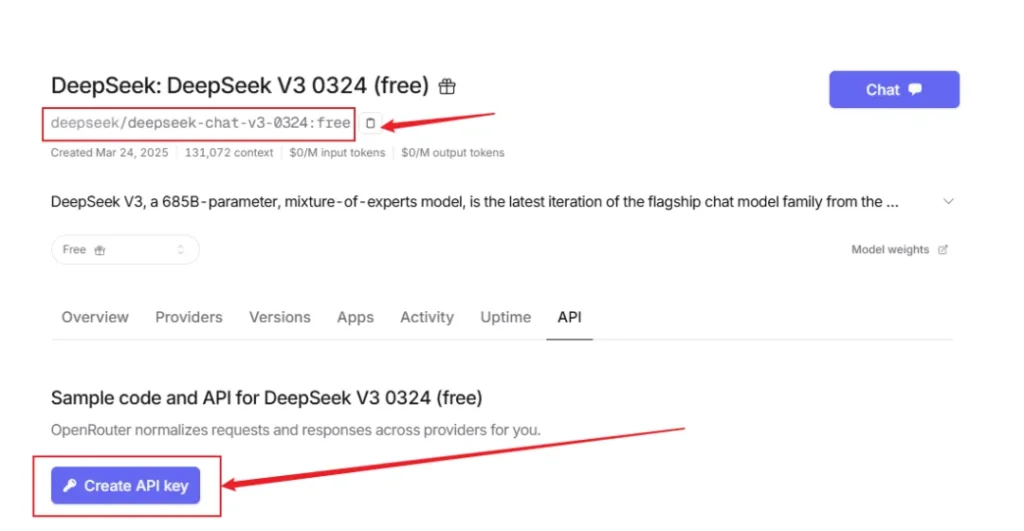Click the 131,072 context stat
Screen dimensions: 1024x531
click(229, 153)
